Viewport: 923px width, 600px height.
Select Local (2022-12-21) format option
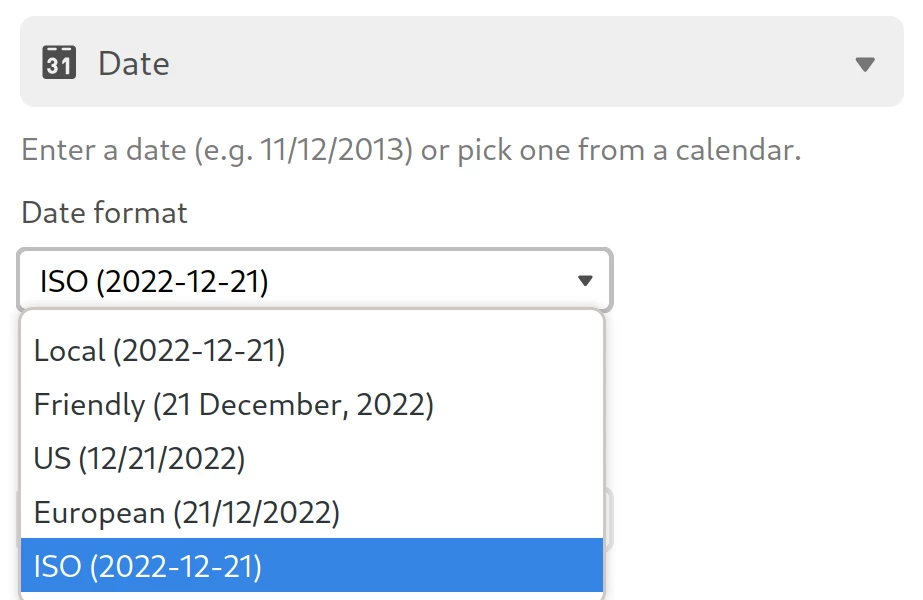pyautogui.click(x=312, y=351)
